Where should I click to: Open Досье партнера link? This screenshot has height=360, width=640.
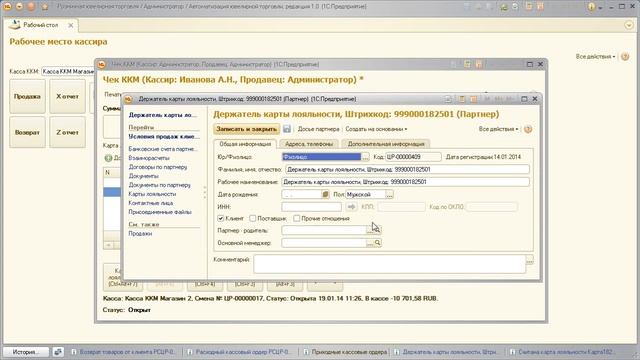(318, 129)
